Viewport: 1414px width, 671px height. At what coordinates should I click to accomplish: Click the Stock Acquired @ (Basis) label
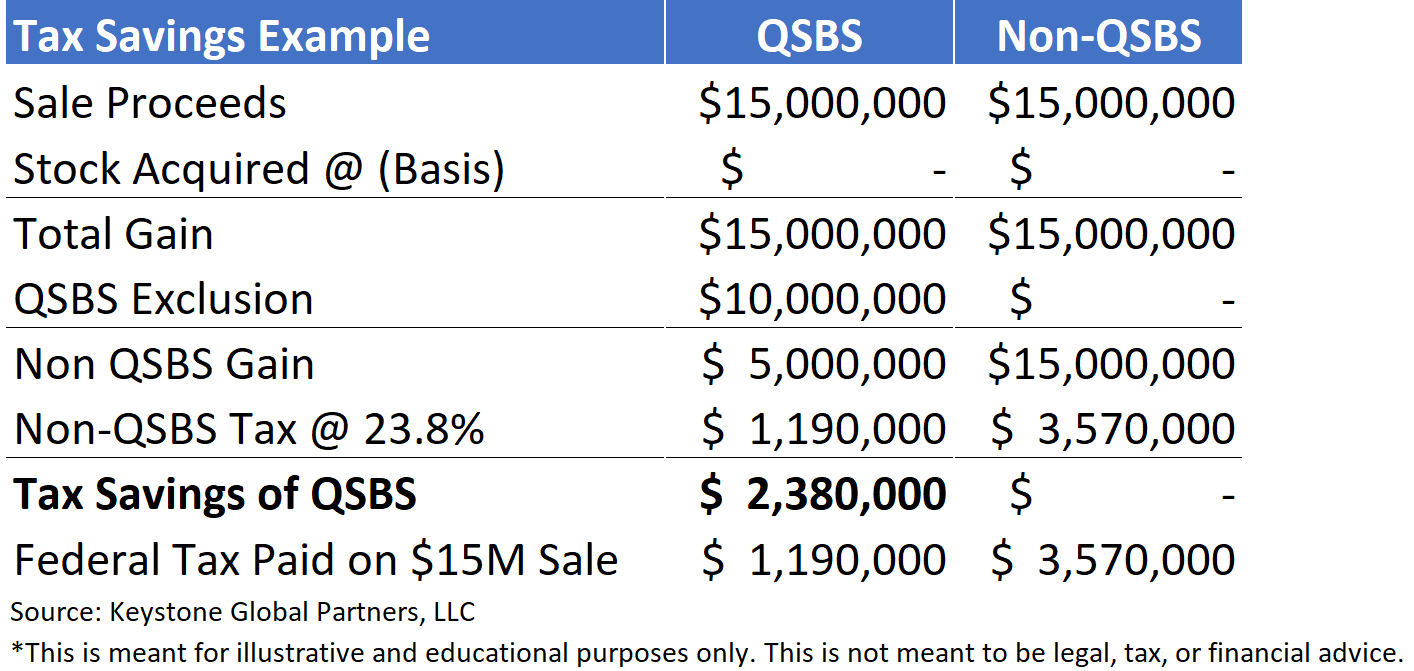tap(259, 170)
